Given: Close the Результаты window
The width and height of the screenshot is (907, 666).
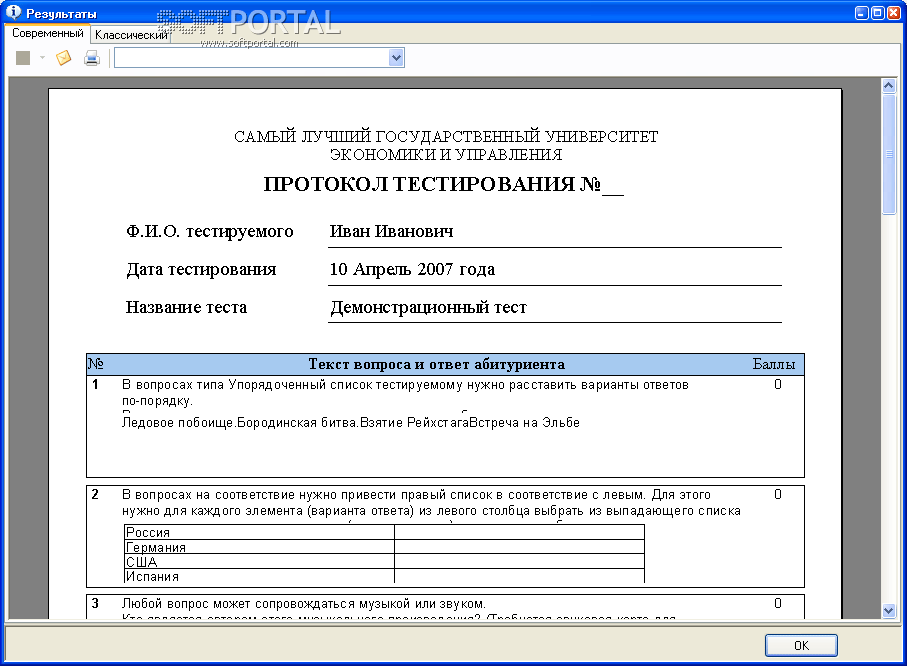Looking at the screenshot, I should (894, 12).
